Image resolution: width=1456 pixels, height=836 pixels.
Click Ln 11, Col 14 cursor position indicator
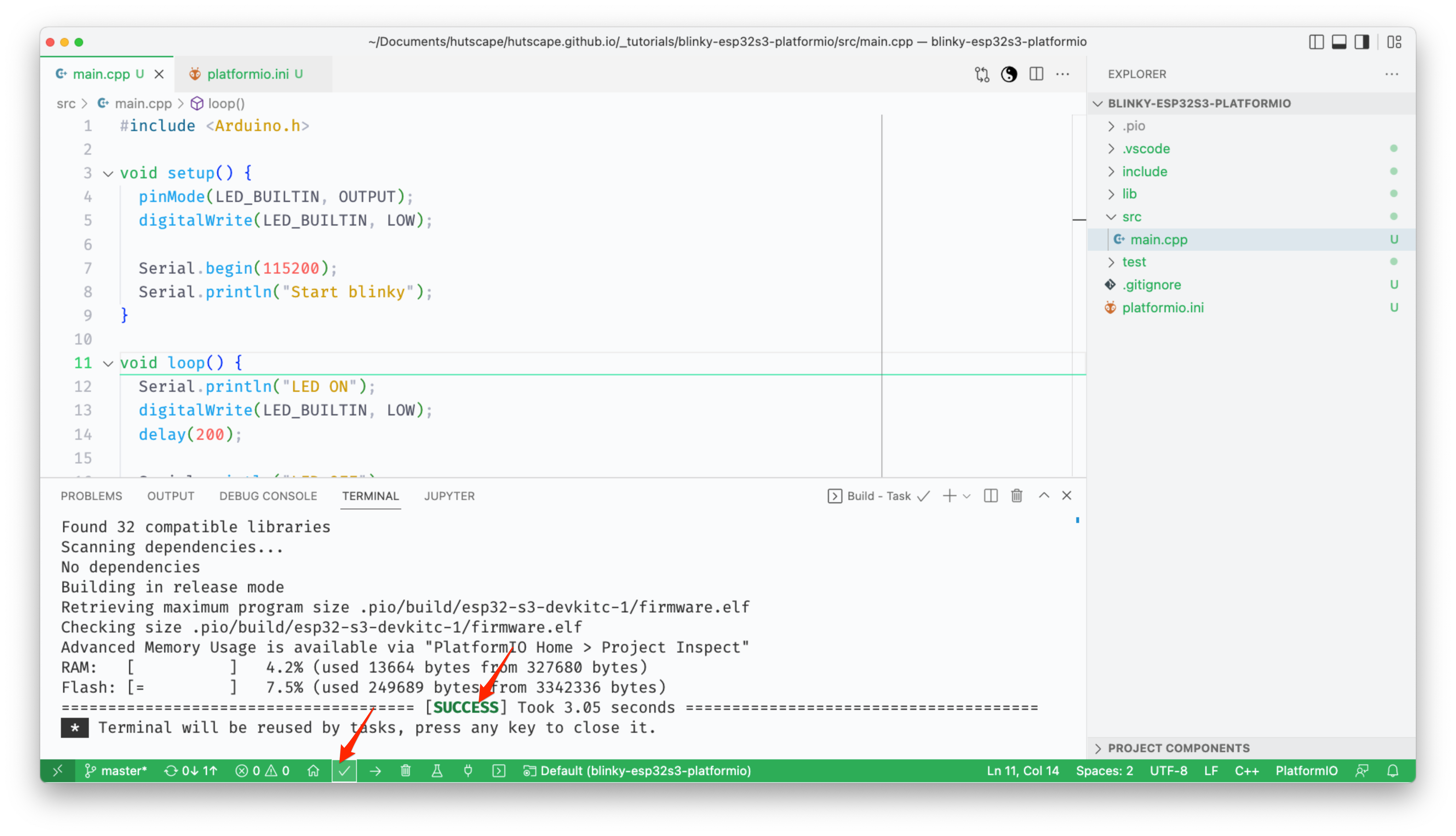click(1023, 770)
